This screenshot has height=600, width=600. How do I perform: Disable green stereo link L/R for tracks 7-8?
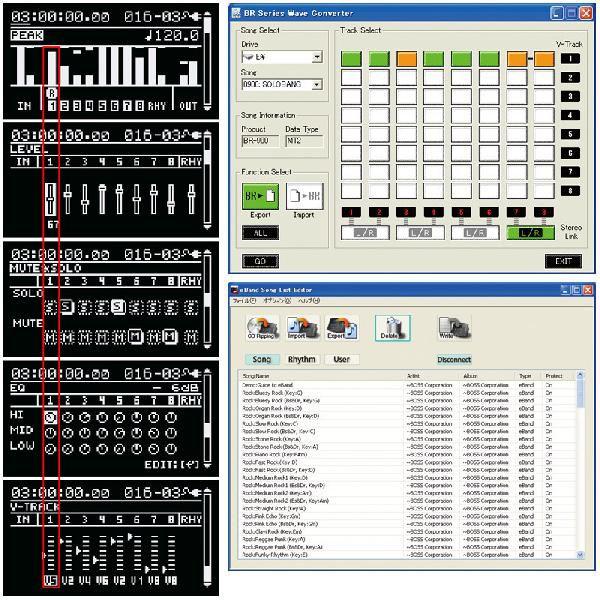point(530,233)
